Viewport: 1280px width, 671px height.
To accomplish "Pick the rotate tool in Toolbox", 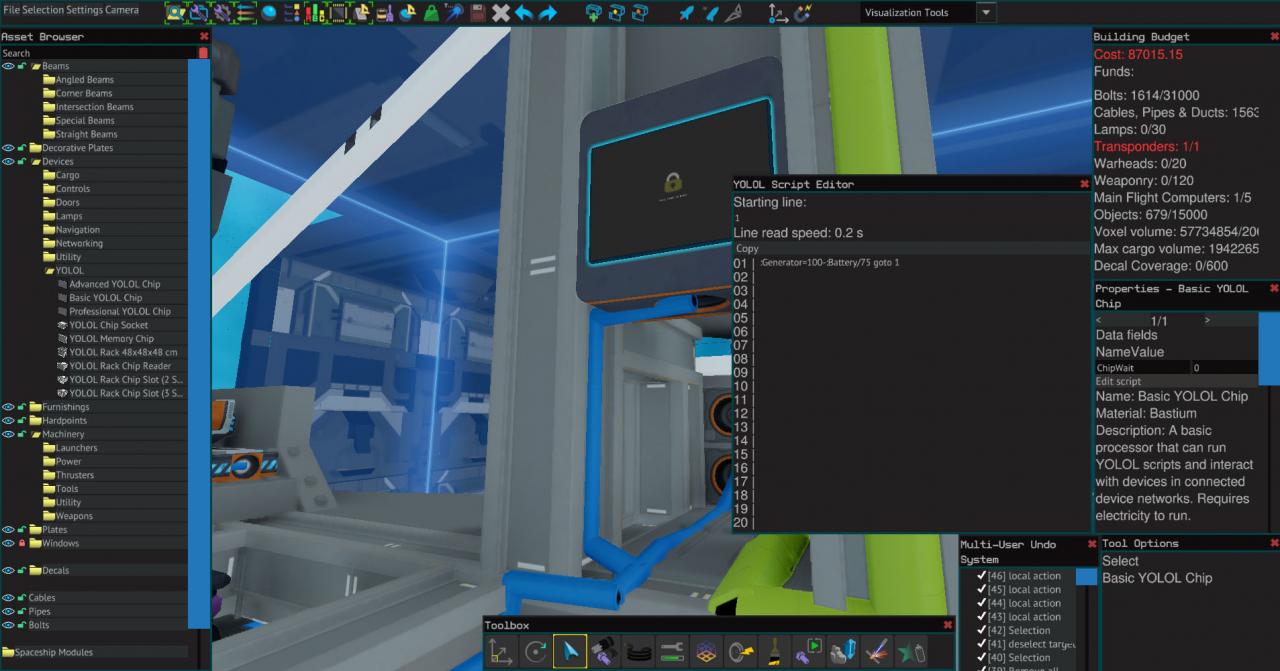I will pyautogui.click(x=535, y=652).
